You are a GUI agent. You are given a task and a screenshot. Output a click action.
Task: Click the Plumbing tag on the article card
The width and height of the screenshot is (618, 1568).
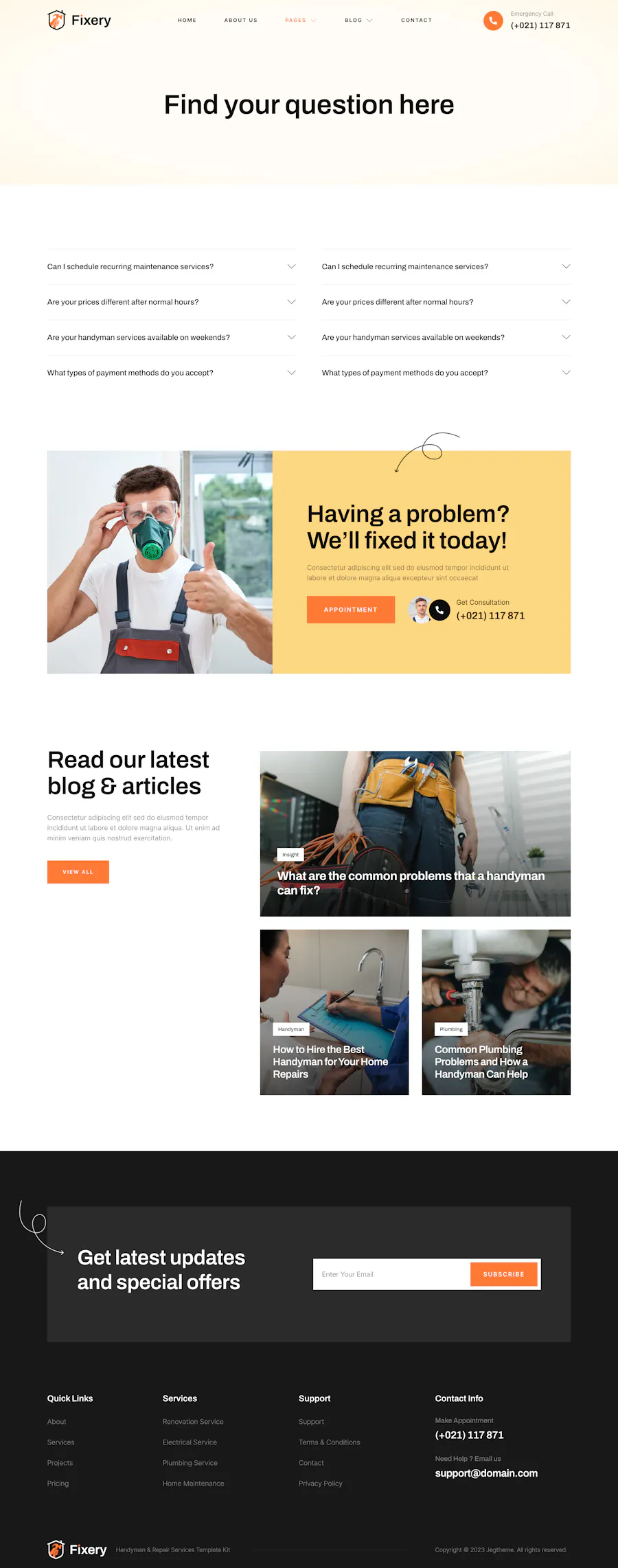click(451, 1029)
